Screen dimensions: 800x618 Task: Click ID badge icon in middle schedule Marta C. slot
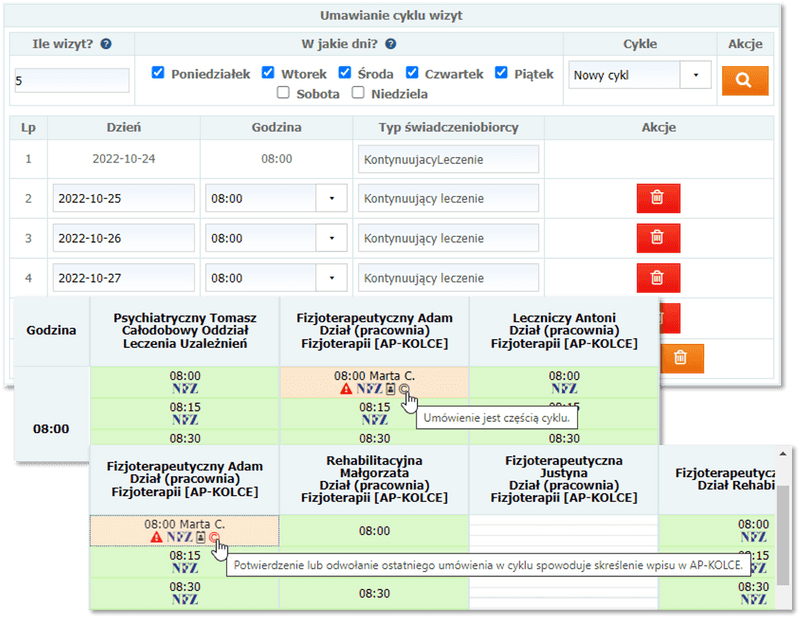tap(390, 389)
